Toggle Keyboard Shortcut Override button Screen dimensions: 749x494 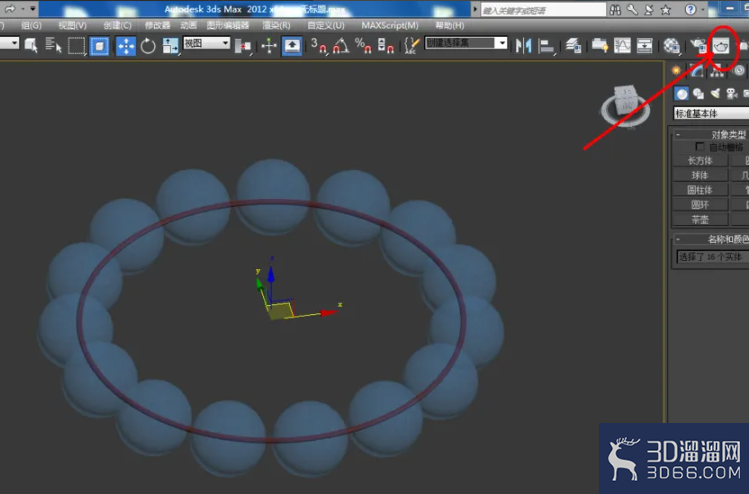pyautogui.click(x=292, y=46)
